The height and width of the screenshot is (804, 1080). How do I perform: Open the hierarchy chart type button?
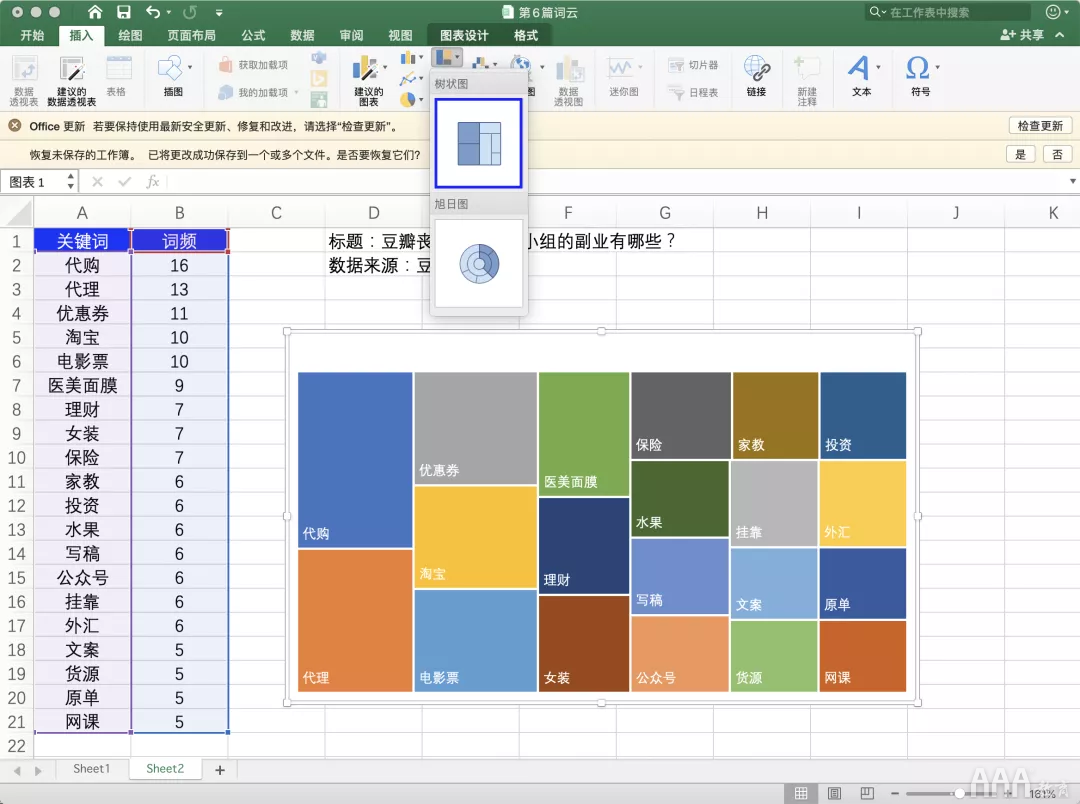pyautogui.click(x=446, y=57)
